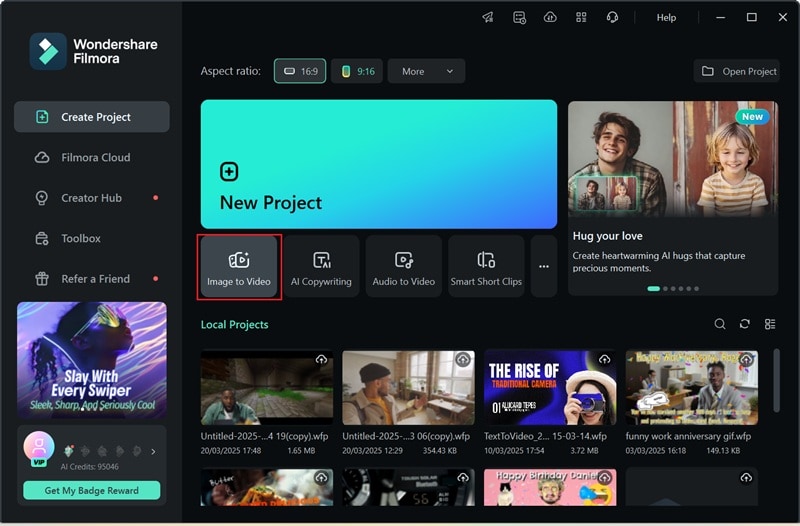Click Get My Badge Reward button
Screen dimensions: 800x526
pos(92,490)
